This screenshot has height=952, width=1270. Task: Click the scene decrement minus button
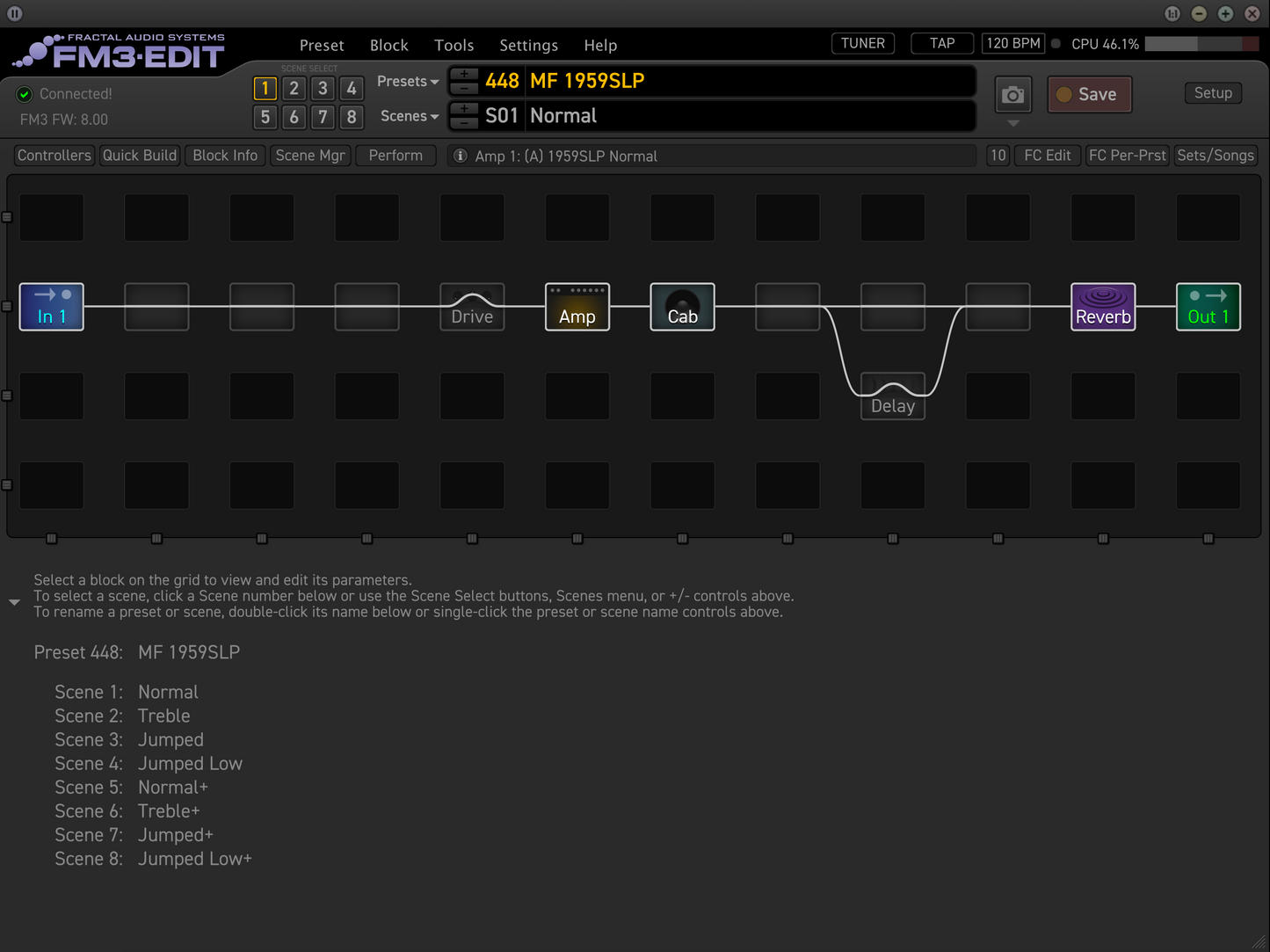pos(464,123)
